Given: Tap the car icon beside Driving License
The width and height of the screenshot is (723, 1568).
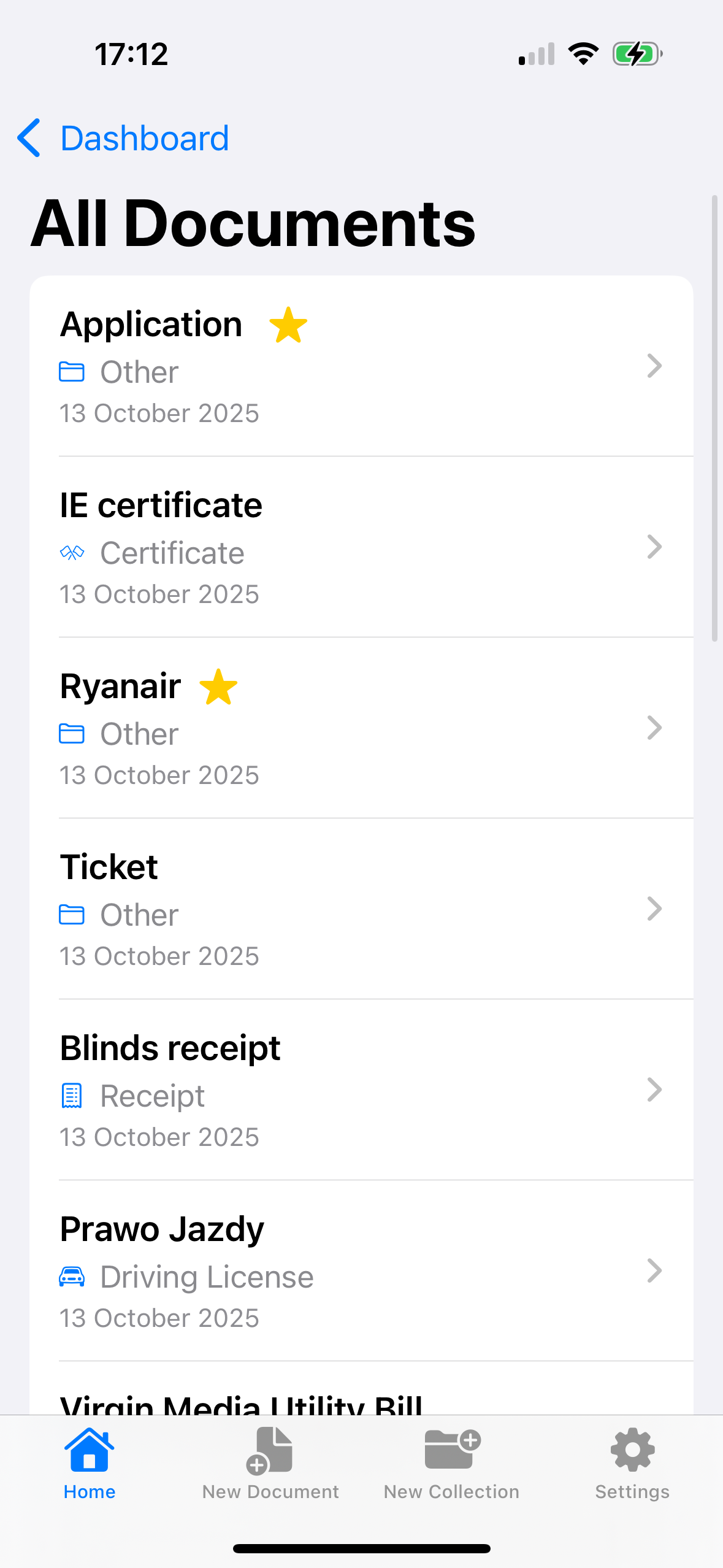Looking at the screenshot, I should click(x=72, y=1277).
